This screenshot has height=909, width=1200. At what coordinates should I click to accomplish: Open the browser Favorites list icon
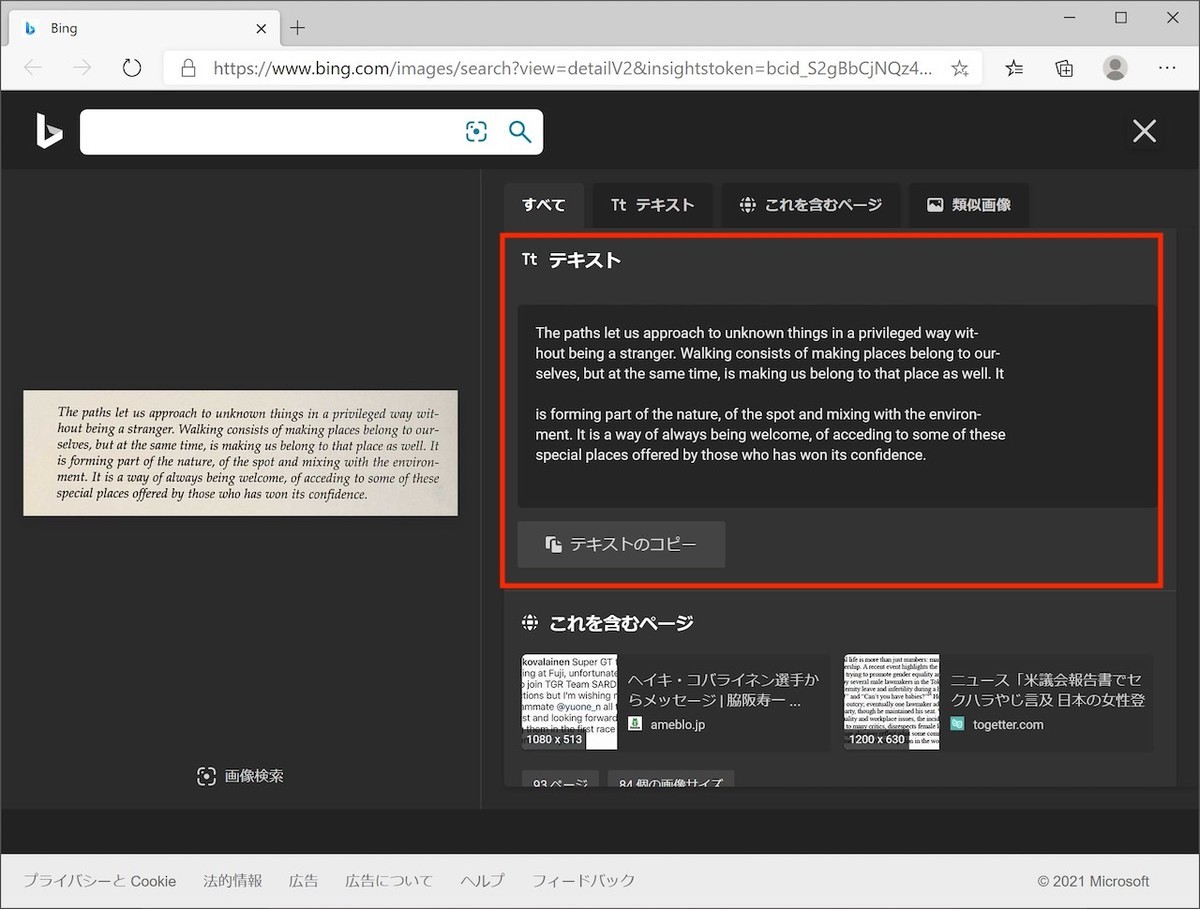tap(1014, 68)
